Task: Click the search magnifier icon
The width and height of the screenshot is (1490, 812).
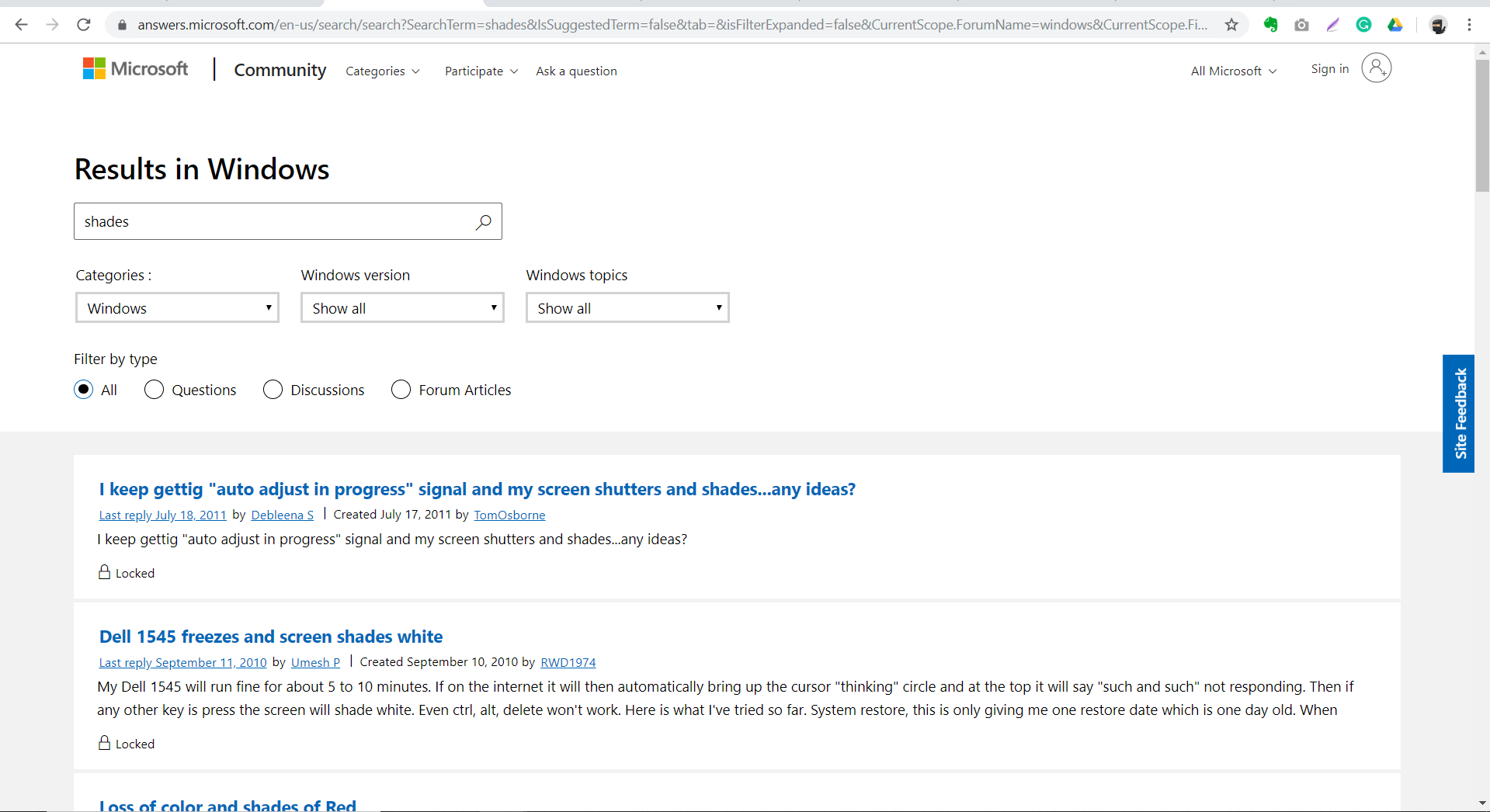Action: pos(483,222)
